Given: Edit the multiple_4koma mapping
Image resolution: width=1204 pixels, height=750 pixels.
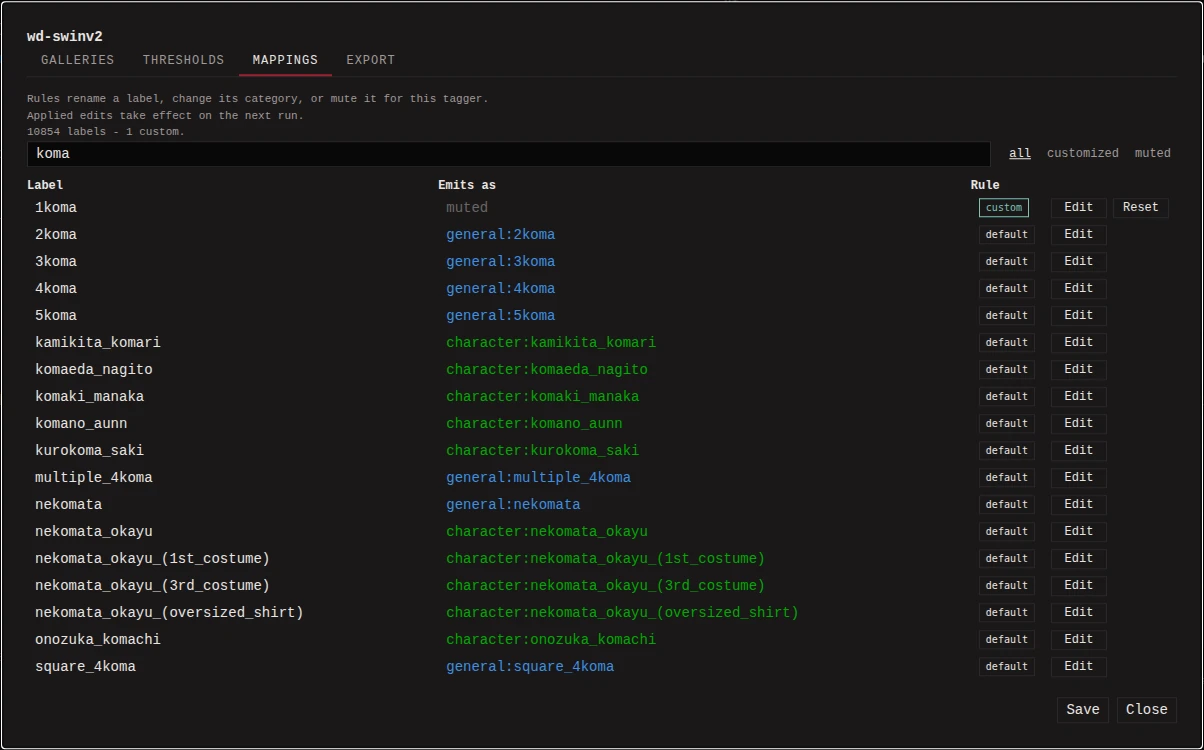Looking at the screenshot, I should 1079,477.
